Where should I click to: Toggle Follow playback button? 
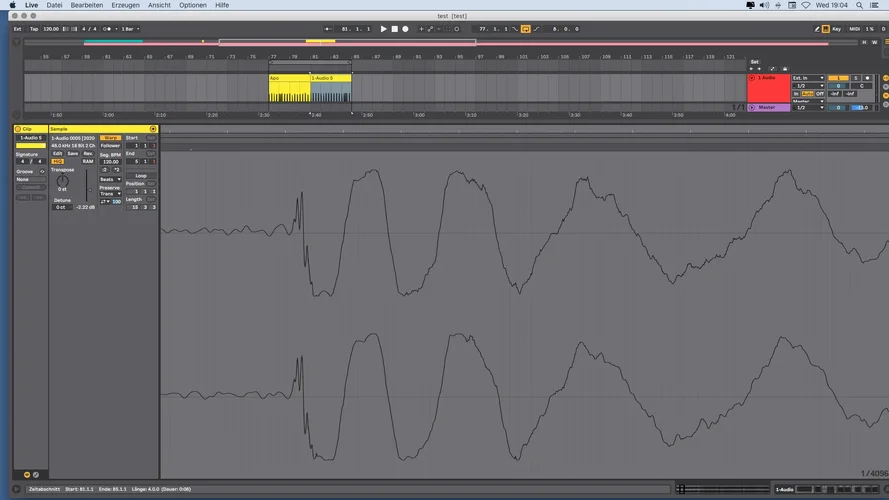click(x=328, y=29)
